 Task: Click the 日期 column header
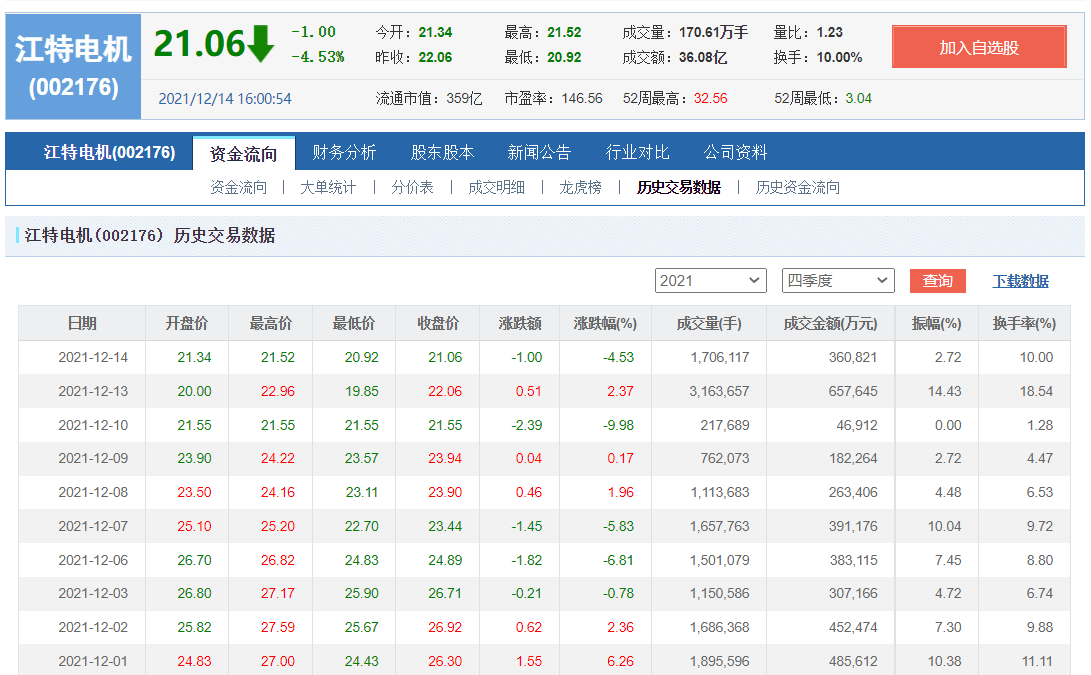pos(82,324)
